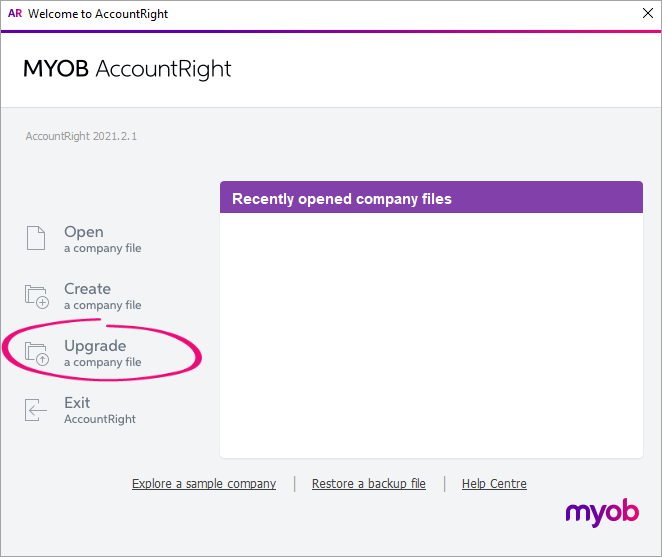
Task: Click "a company file" subtitle under Open
Action: pos(103,249)
